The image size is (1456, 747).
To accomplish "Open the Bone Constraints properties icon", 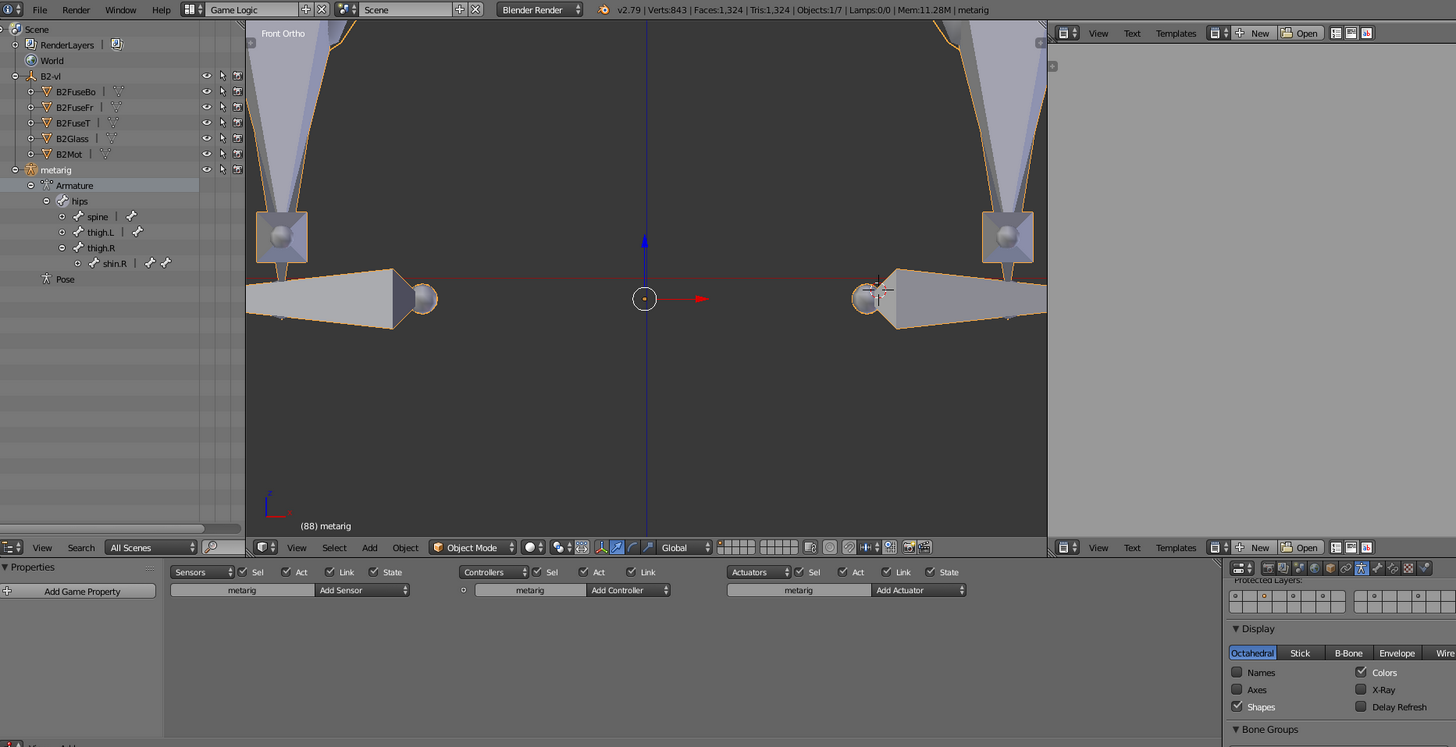I will pos(1392,568).
